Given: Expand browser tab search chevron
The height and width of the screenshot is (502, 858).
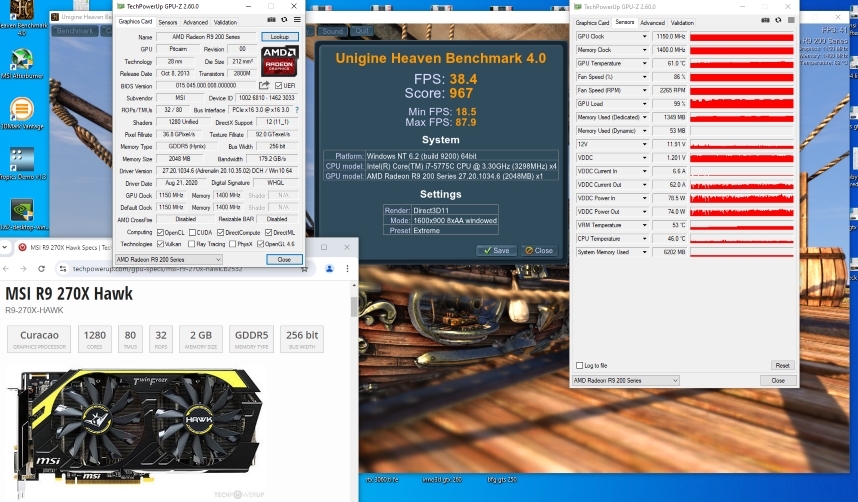Looking at the screenshot, I should (5, 247).
